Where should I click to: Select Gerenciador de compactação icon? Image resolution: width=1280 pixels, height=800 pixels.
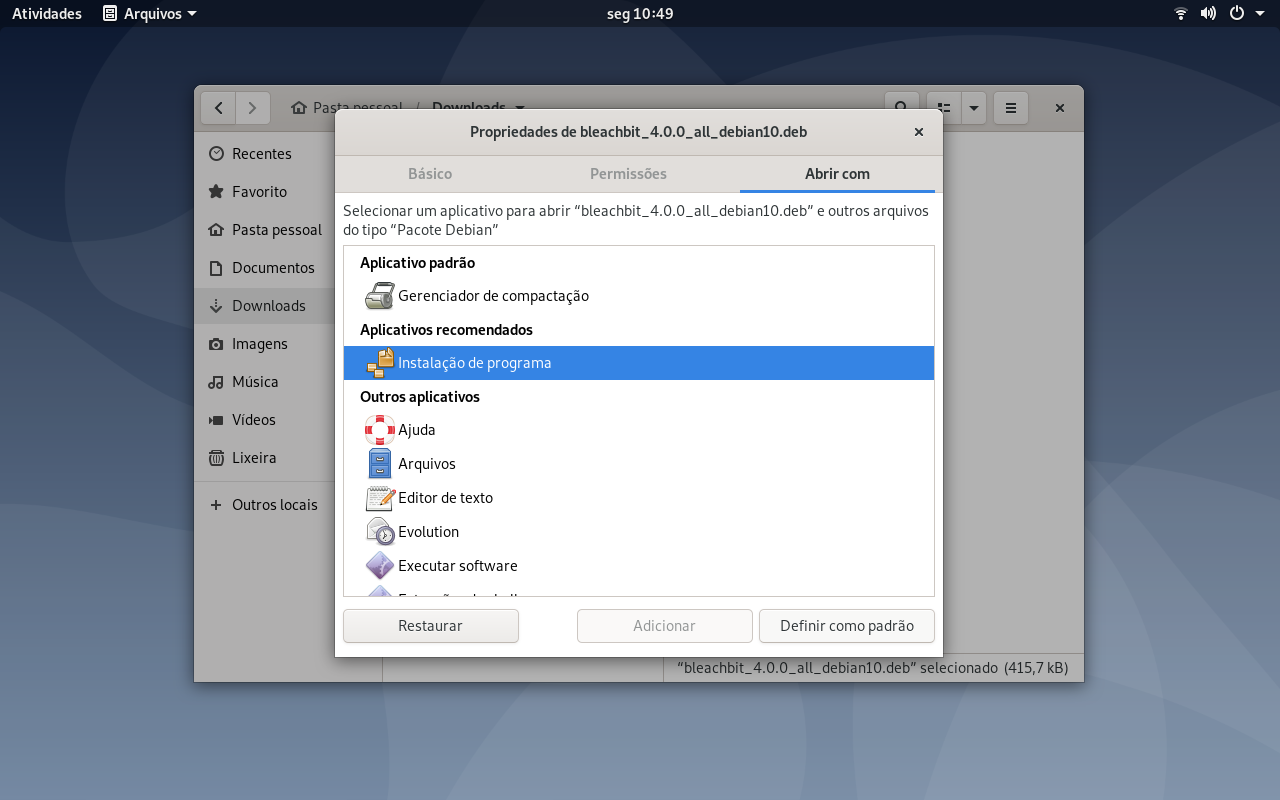pos(379,296)
